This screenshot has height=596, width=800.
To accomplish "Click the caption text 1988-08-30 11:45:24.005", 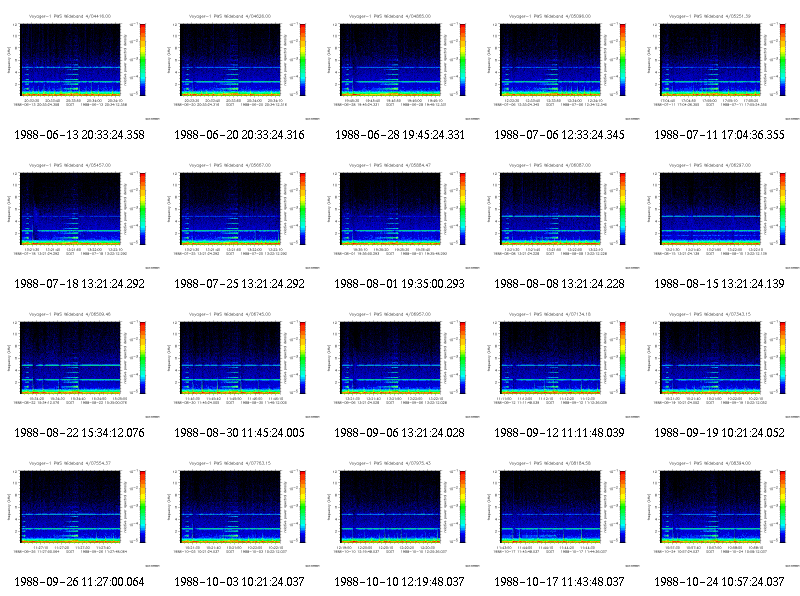I will click(239, 433).
